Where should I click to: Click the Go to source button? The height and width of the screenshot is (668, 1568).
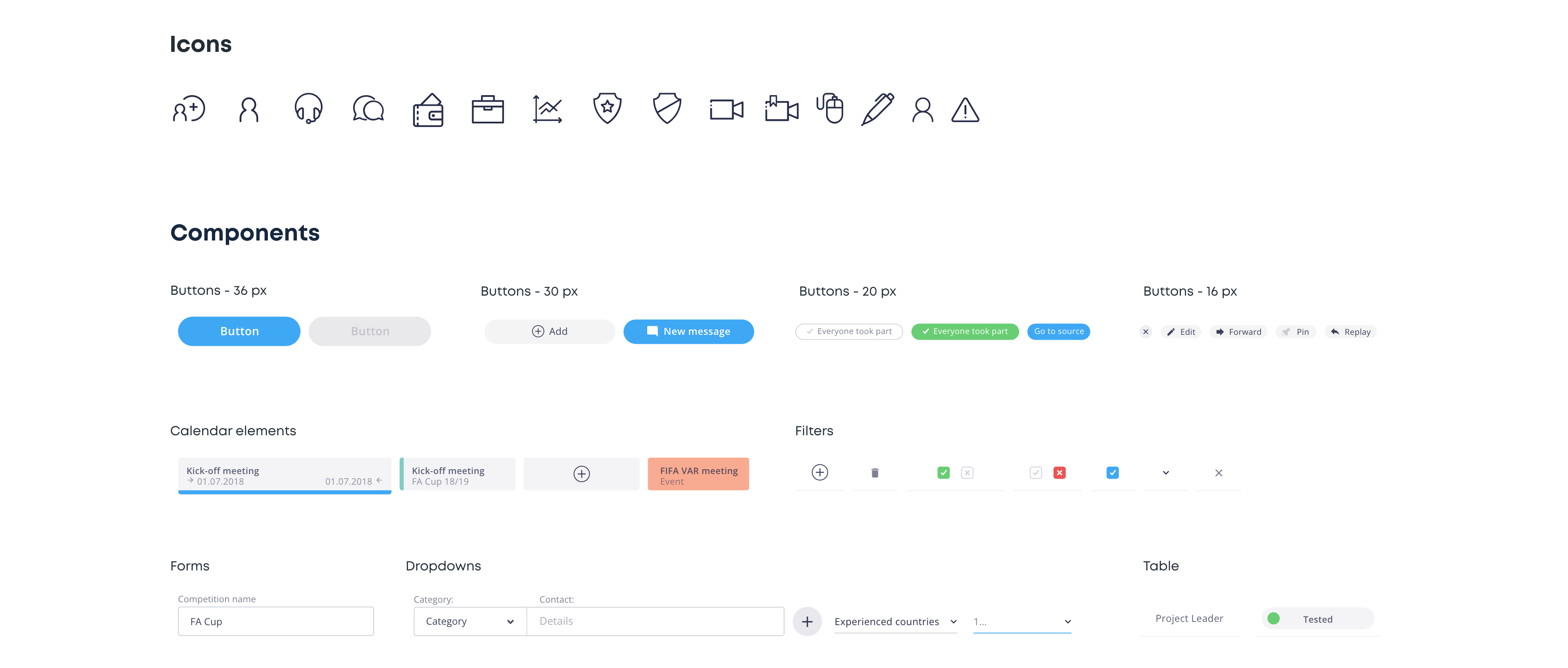[1058, 331]
